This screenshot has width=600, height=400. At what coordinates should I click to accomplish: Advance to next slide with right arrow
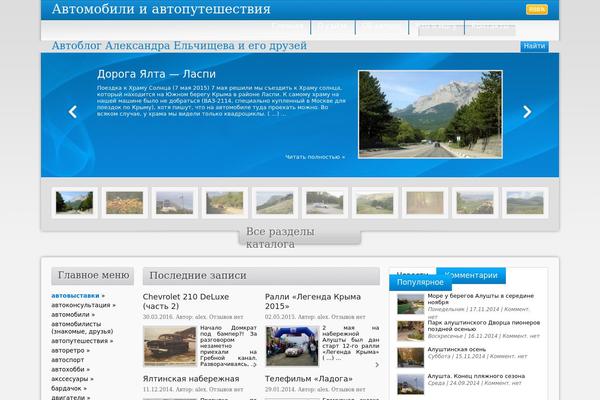coord(527,112)
